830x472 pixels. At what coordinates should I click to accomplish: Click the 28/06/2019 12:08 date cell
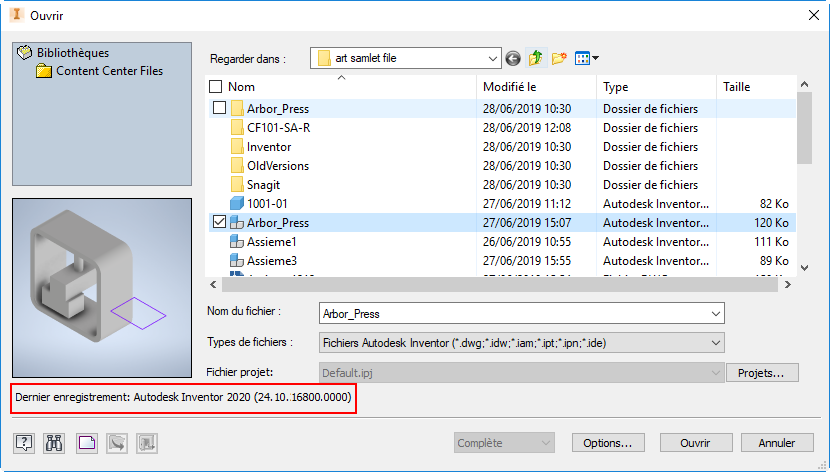[527, 128]
